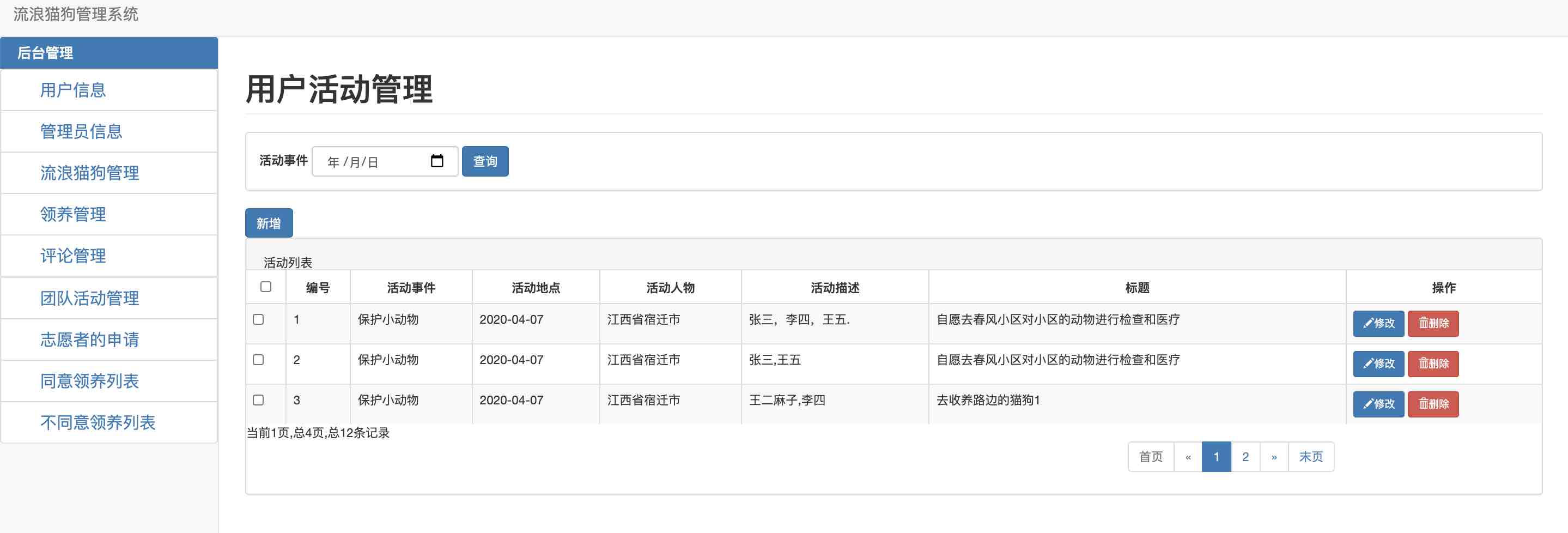This screenshot has width=1568, height=533.
Task: Click the 新增 add button
Action: point(269,223)
